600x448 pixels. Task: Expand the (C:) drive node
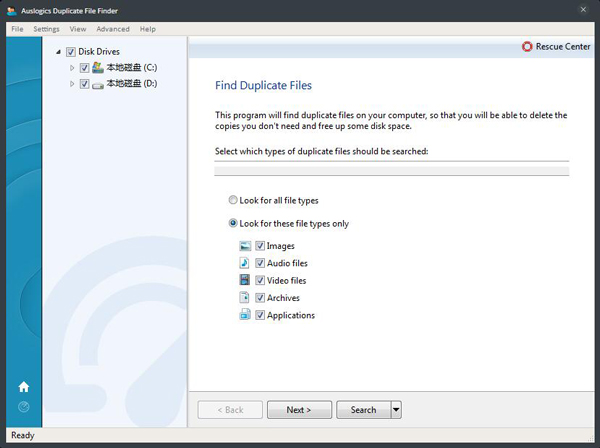point(72,68)
